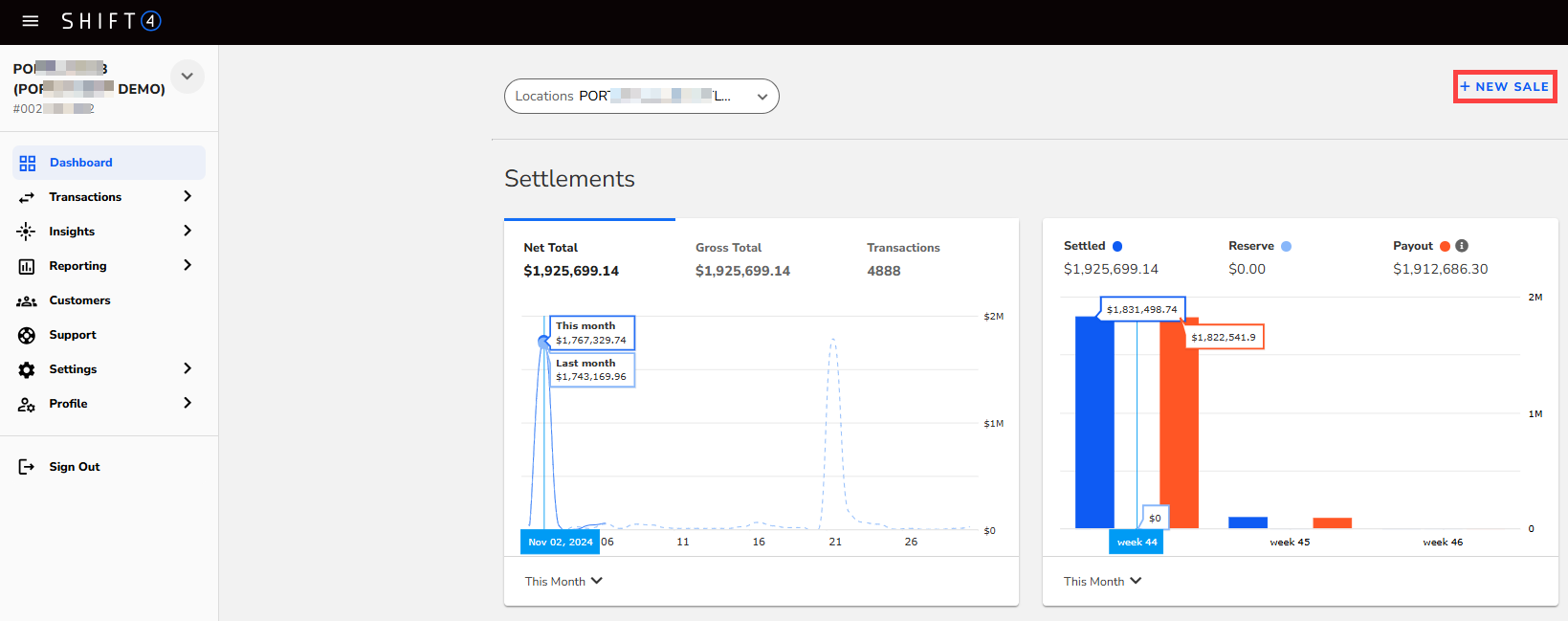
Task: Click the Dashboard grid icon
Action: pyautogui.click(x=28, y=163)
